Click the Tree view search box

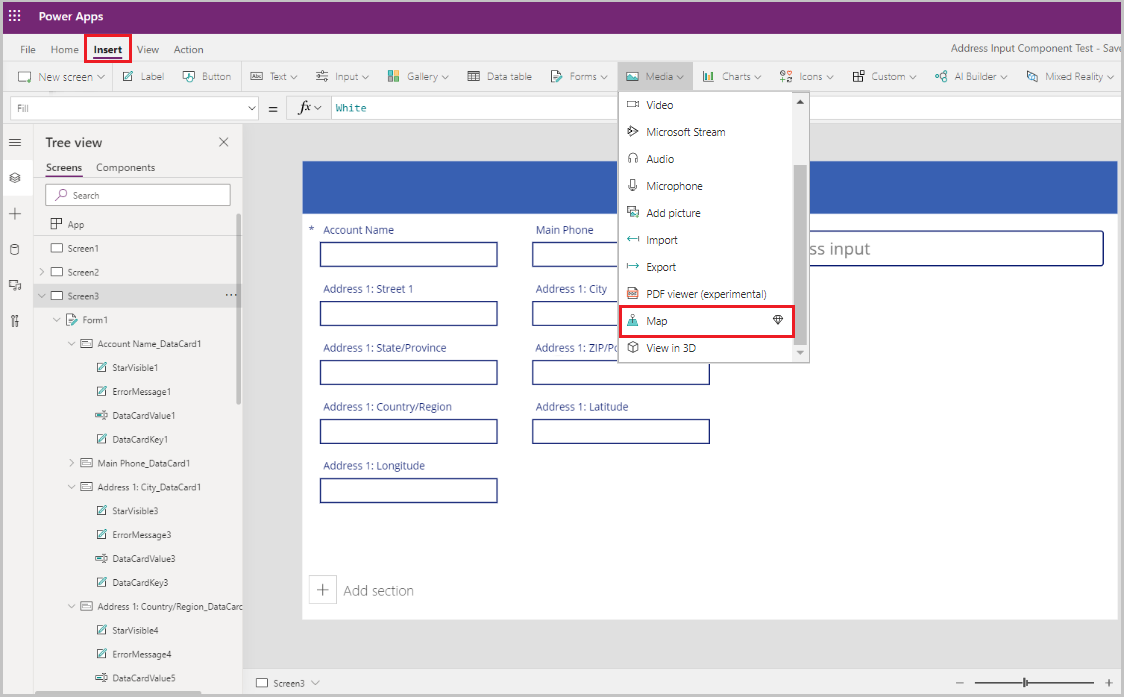point(138,195)
